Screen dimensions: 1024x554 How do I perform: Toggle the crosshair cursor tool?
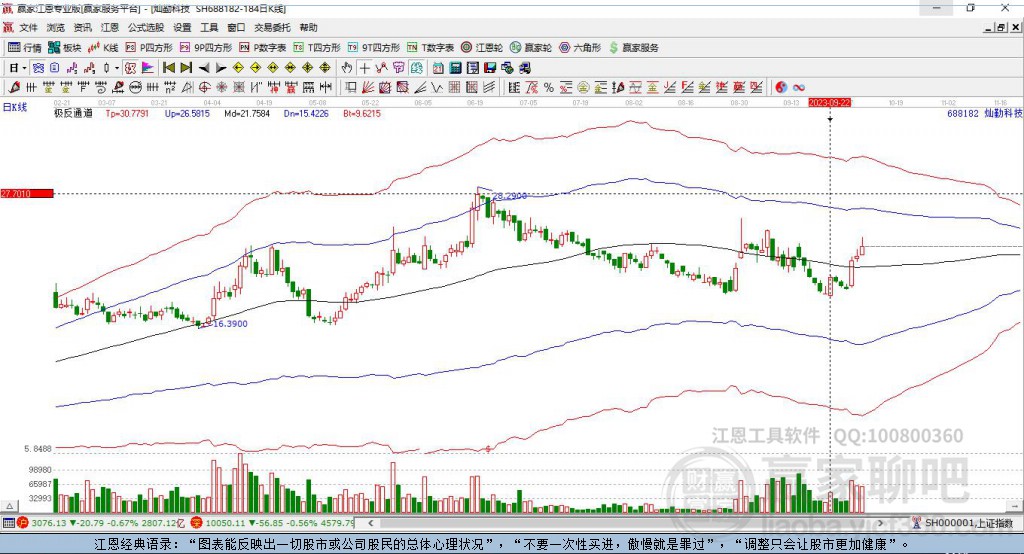(365, 68)
